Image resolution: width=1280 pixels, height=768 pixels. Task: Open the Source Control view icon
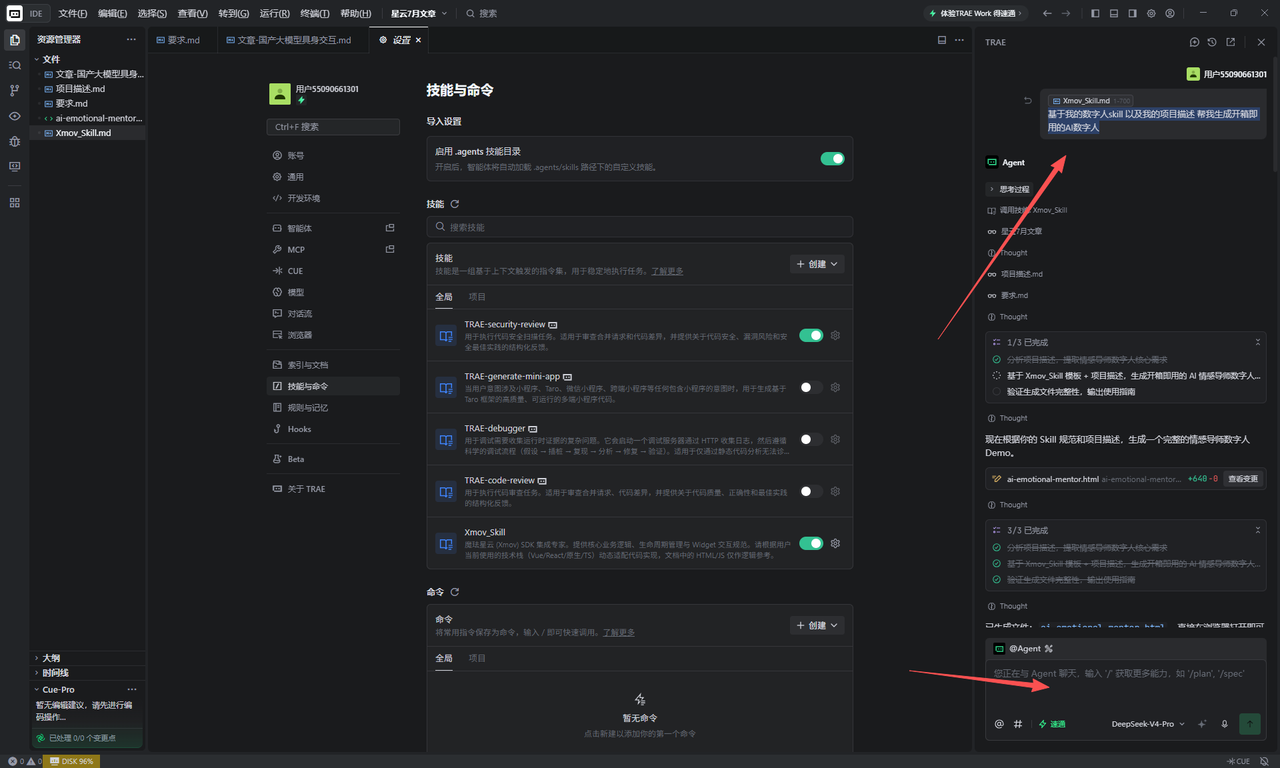click(x=14, y=90)
